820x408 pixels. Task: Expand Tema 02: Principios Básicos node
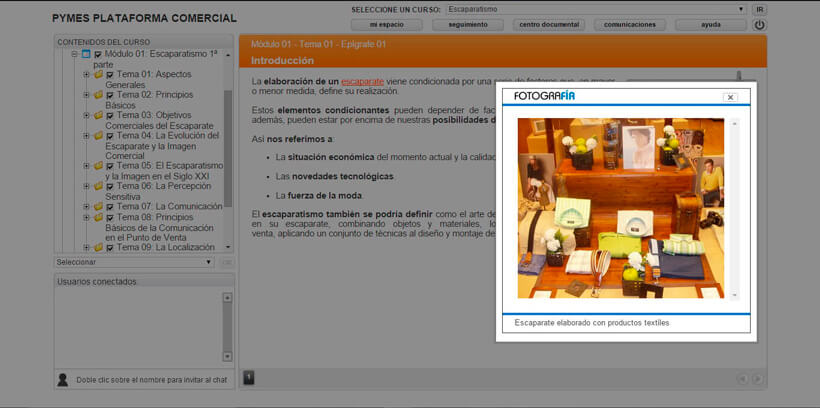click(86, 95)
